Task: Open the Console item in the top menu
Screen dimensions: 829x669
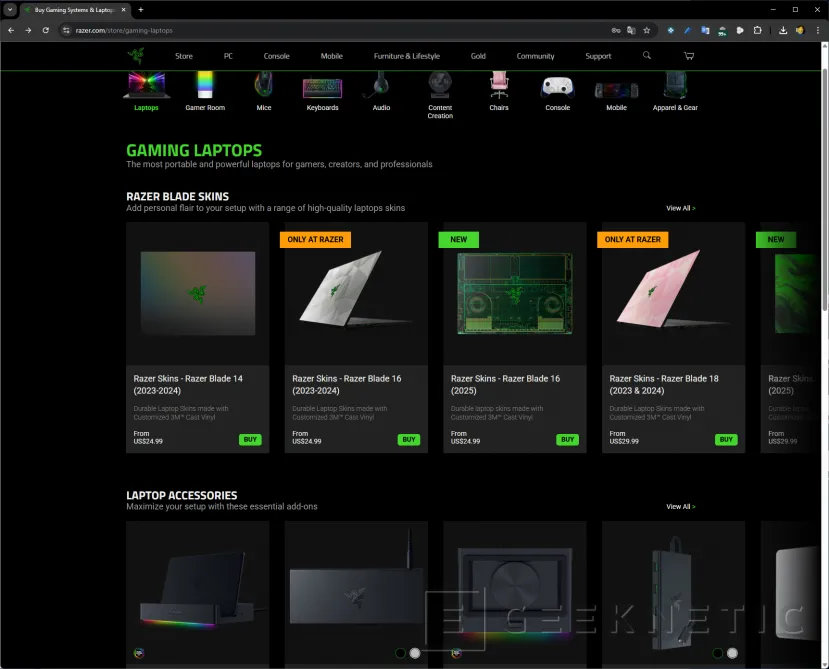Action: pyautogui.click(x=277, y=56)
